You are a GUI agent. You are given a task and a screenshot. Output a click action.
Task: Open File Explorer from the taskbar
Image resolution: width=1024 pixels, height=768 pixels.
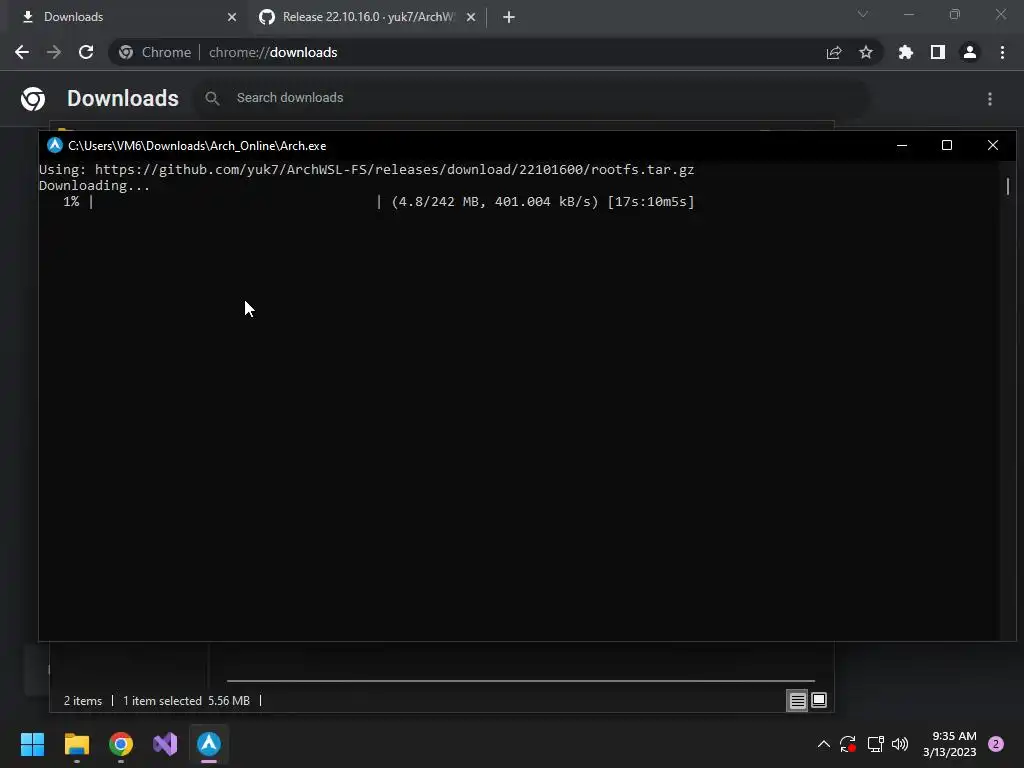[x=77, y=744]
